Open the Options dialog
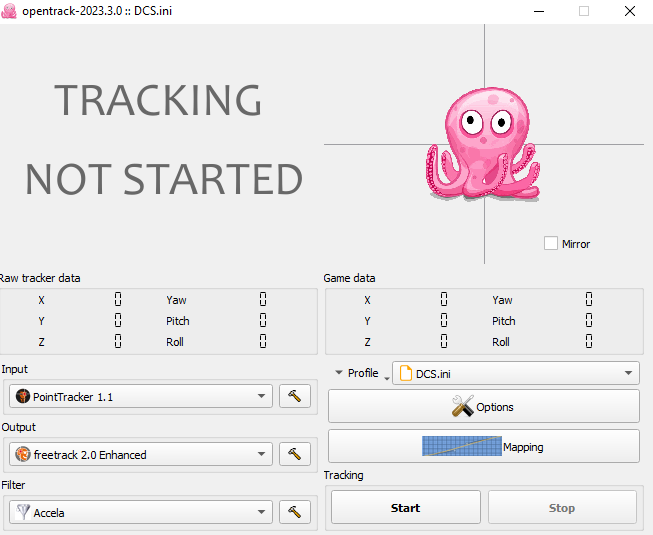This screenshot has height=535, width=653. pos(484,406)
